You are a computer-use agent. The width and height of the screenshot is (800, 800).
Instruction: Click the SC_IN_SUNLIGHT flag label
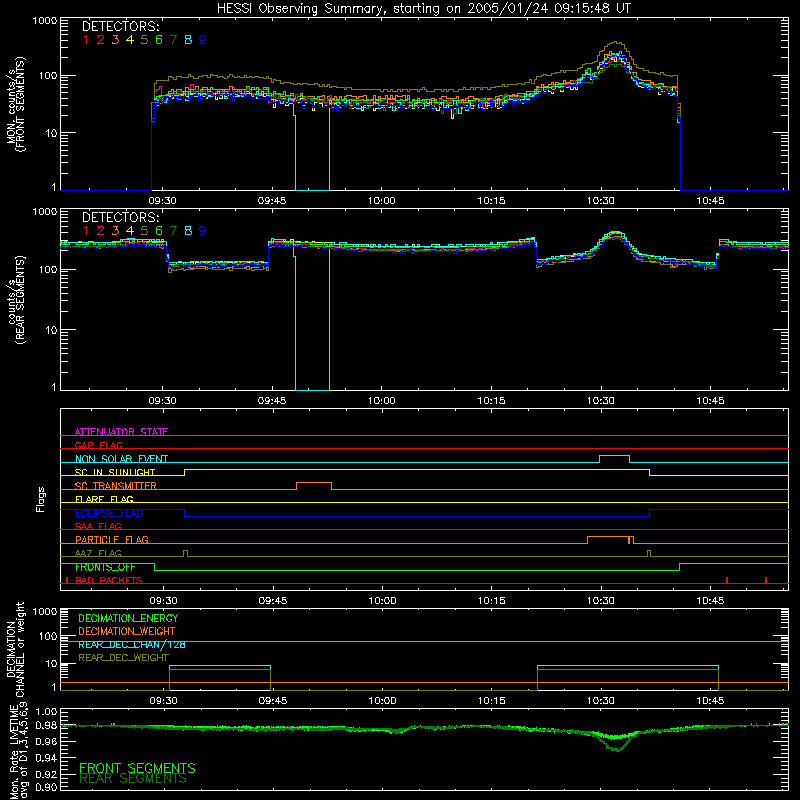tap(115, 472)
